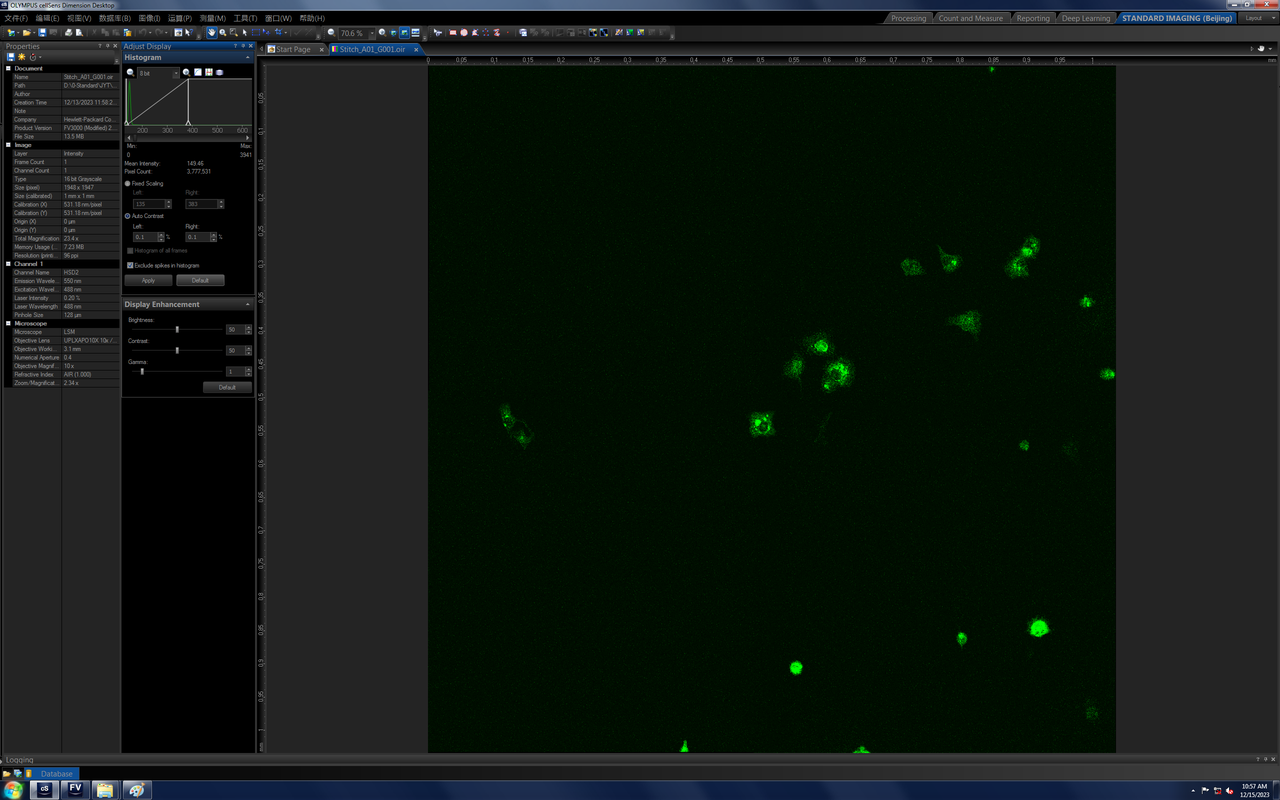Select the Auto Contrast radio button

(128, 216)
